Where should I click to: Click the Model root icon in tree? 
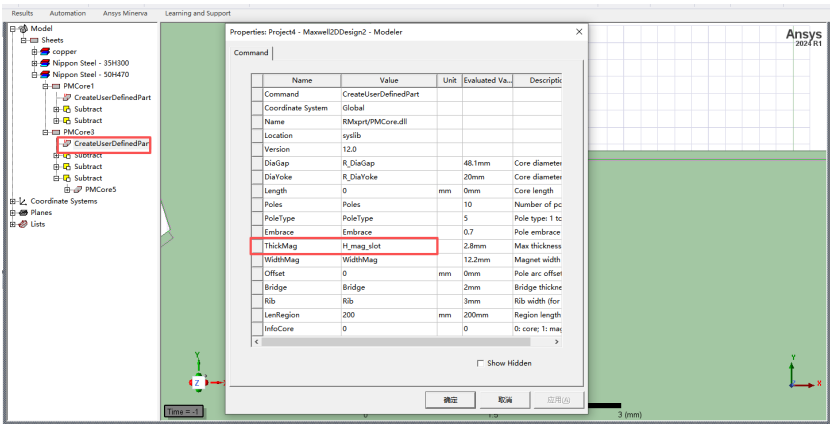click(23, 29)
